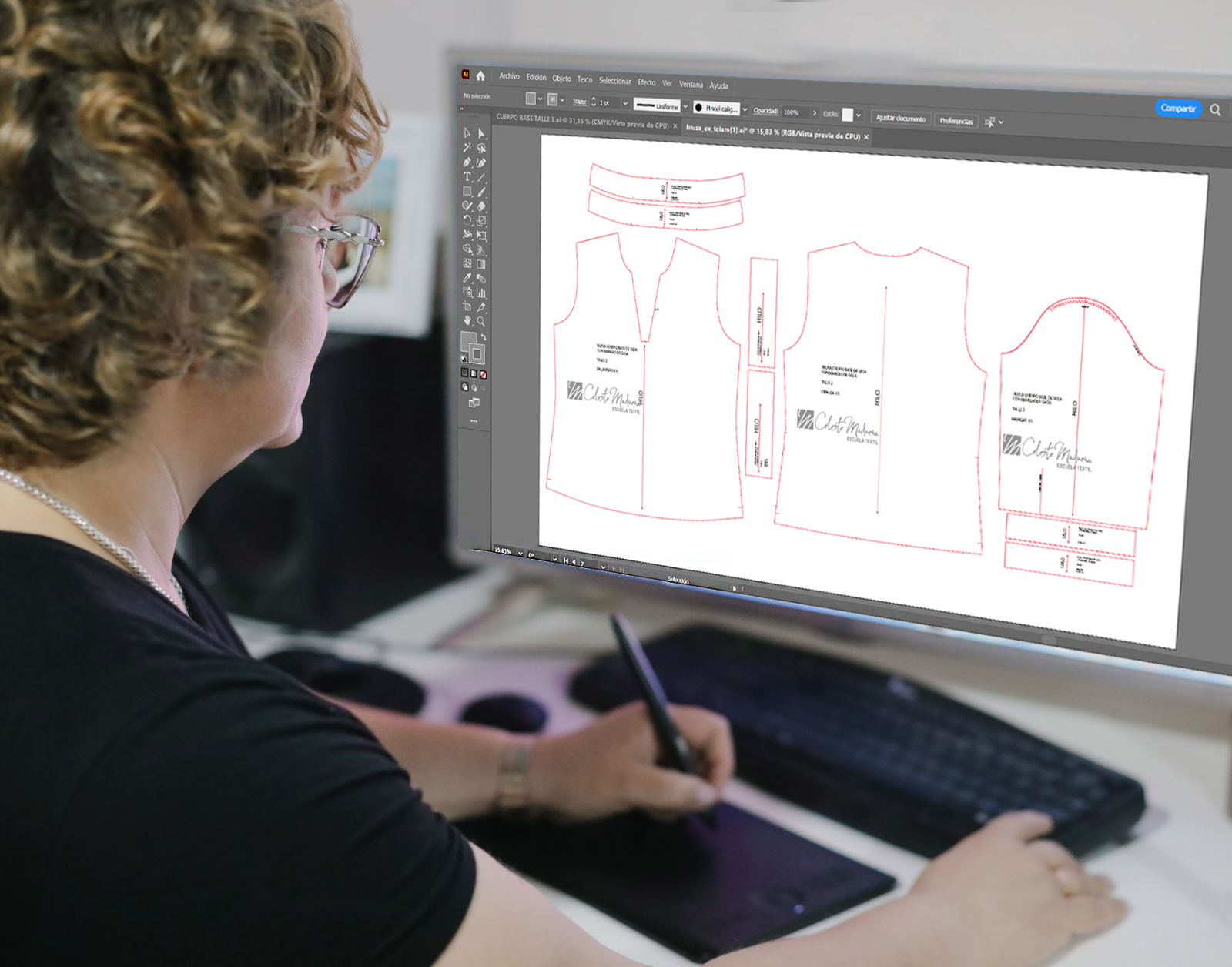This screenshot has height=967, width=1232.
Task: Select the Gradient tool
Action: click(481, 263)
